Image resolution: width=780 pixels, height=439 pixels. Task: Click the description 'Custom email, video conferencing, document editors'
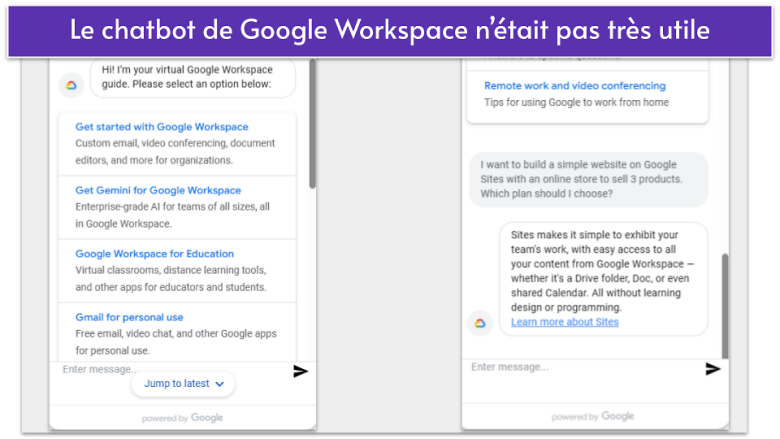click(175, 152)
